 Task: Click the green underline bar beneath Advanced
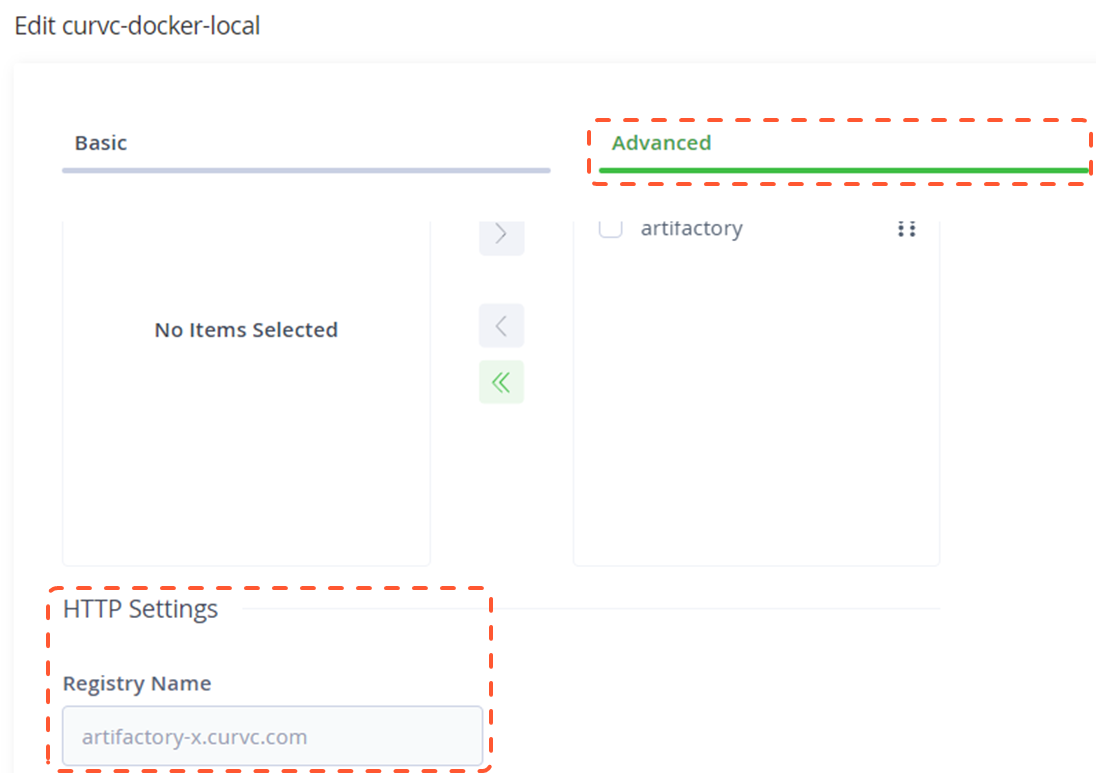[842, 171]
